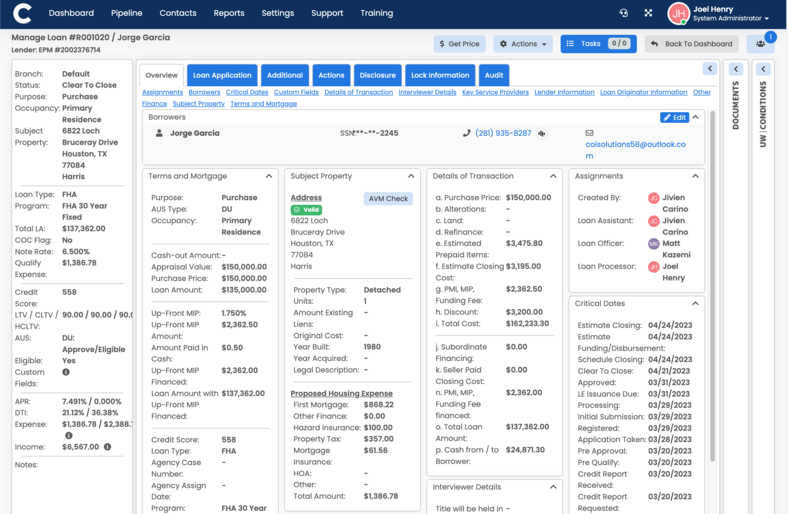Click the fullscreen expand icon in header
Screen dimensions: 788x514
[x=648, y=13]
